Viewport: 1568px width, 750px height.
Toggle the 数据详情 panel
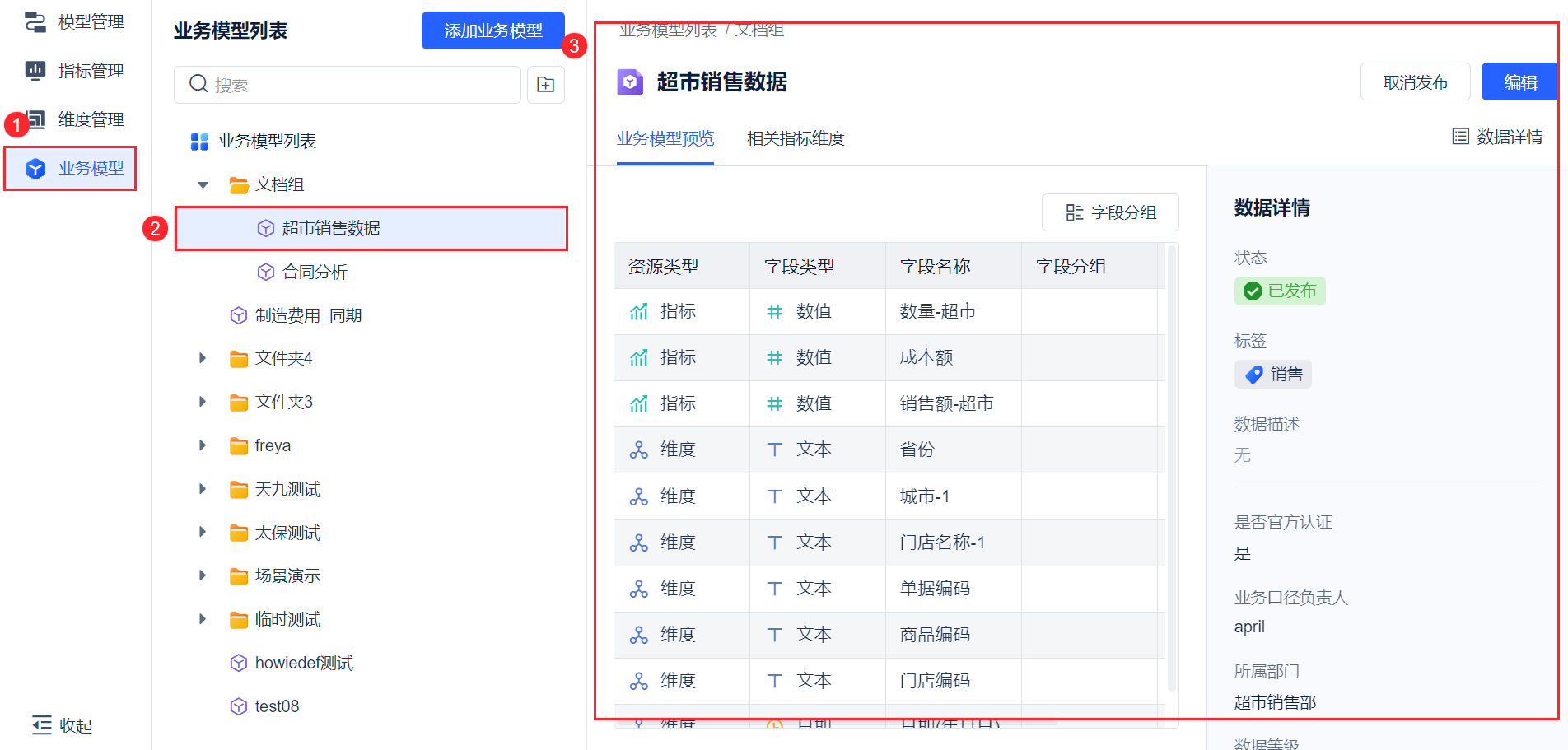point(1497,137)
